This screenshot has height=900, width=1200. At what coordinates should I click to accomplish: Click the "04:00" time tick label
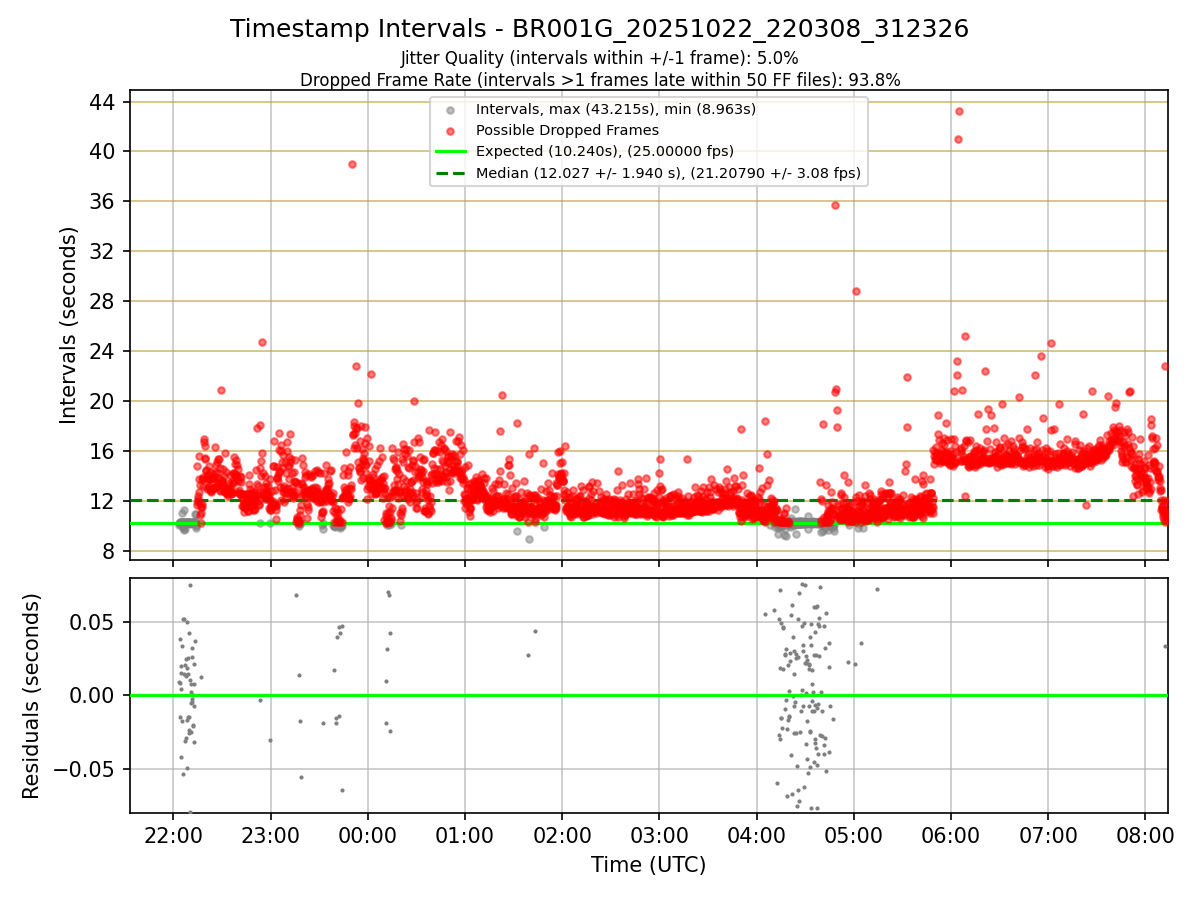756,834
